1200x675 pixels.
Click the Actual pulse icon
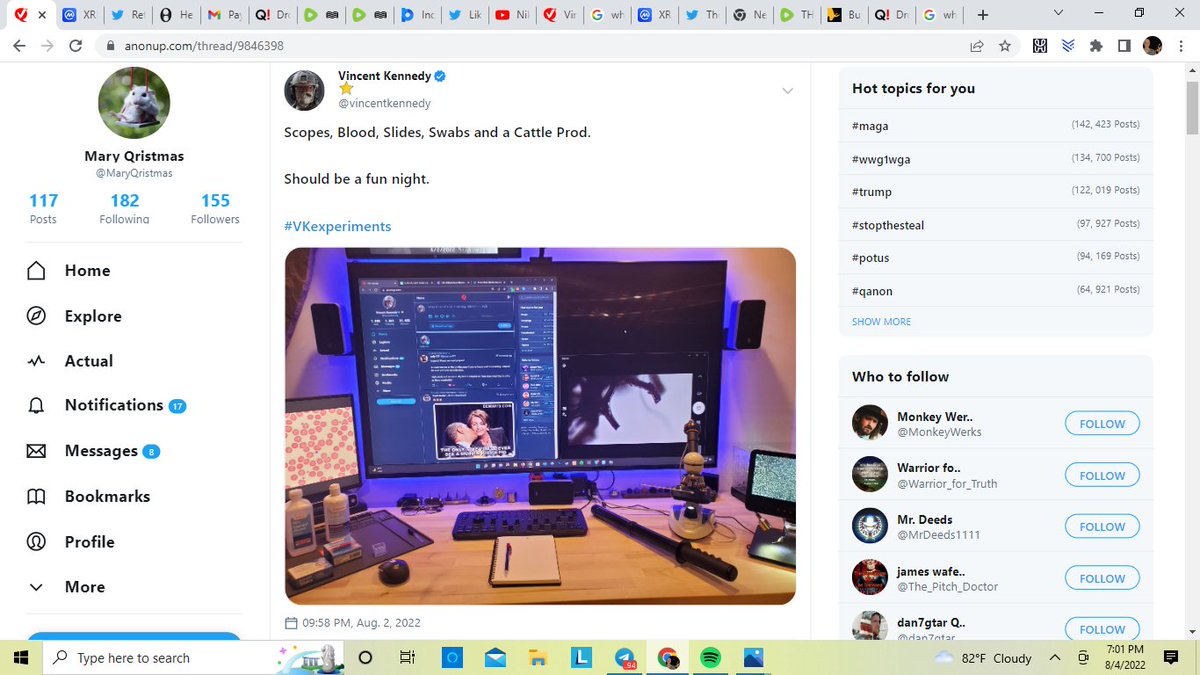coord(37,361)
